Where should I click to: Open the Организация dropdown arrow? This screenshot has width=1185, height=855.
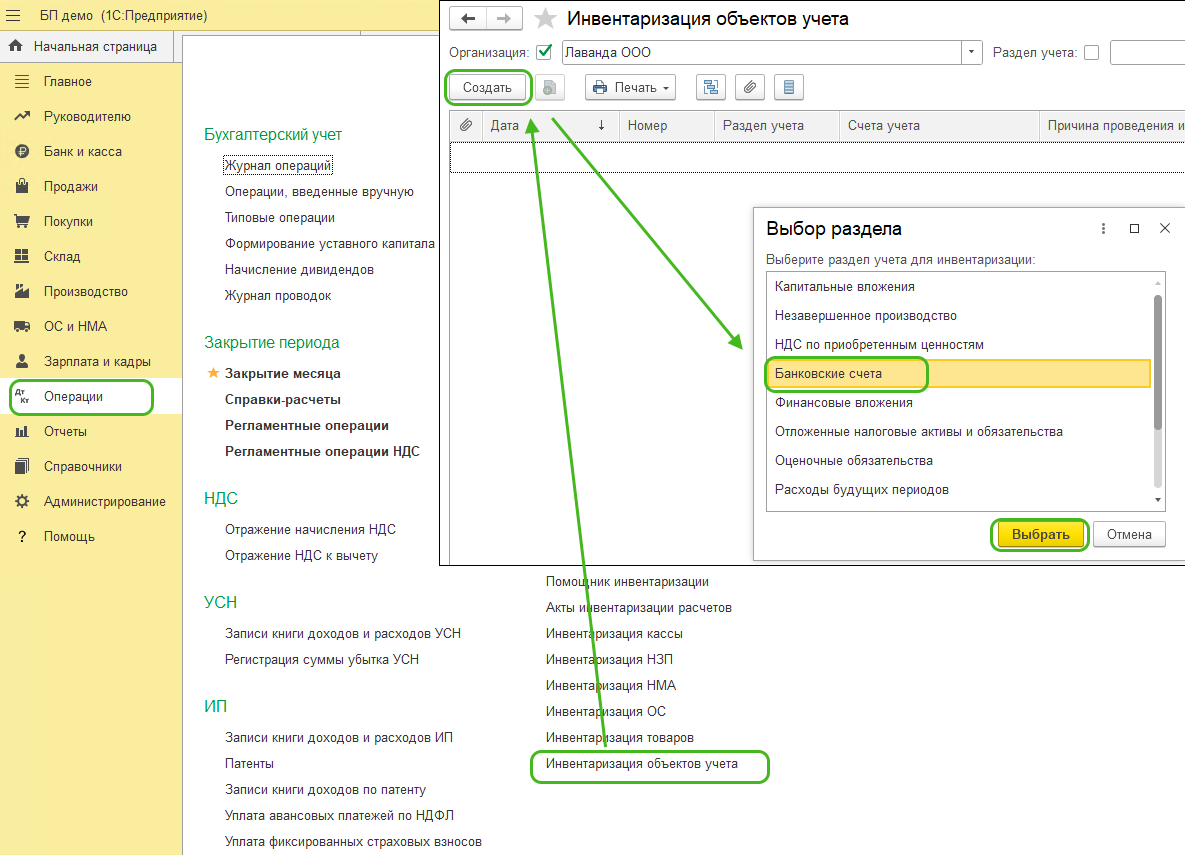coord(972,52)
